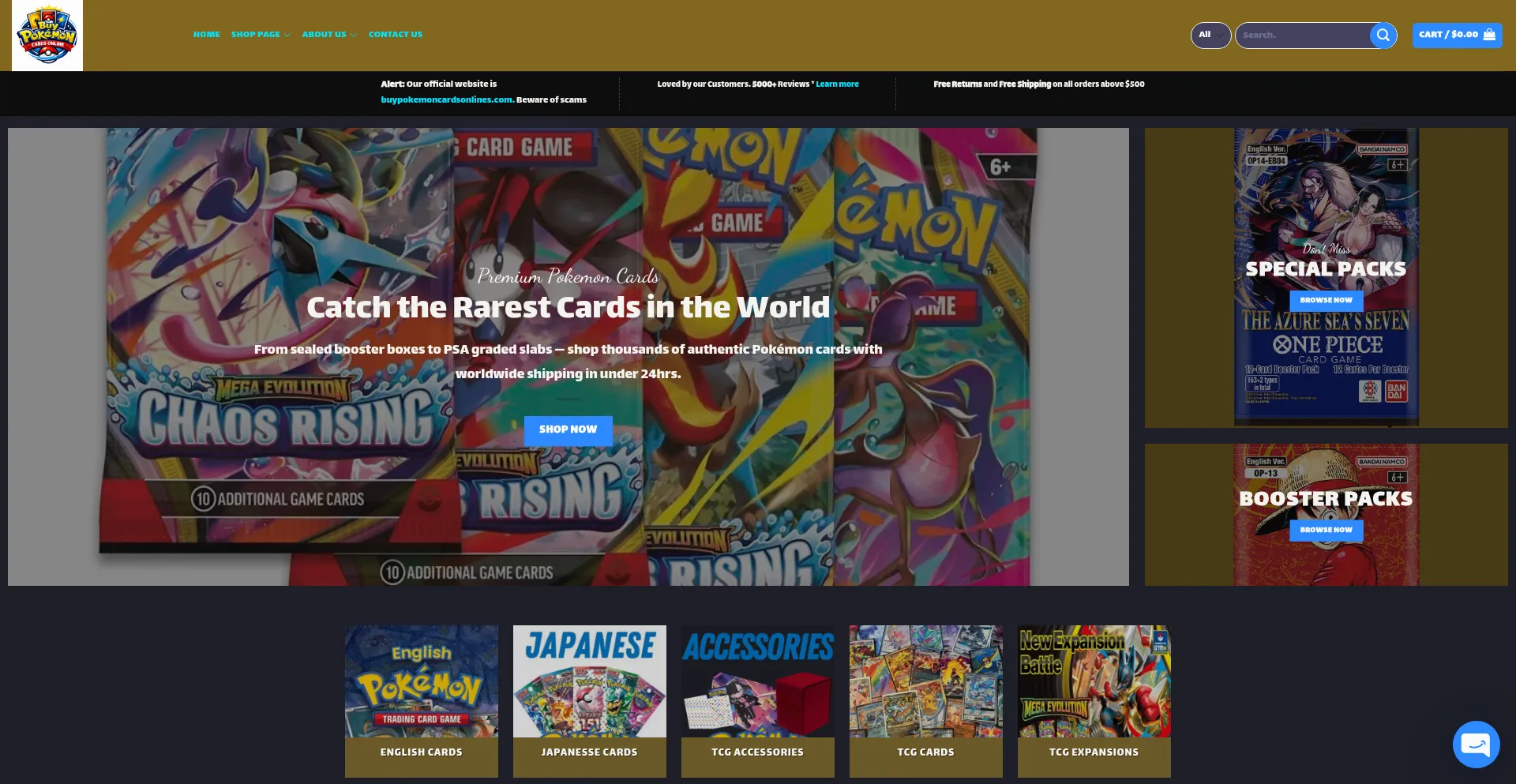The height and width of the screenshot is (784, 1516).
Task: Expand the SHOP PAGE chevron arrow
Action: point(287,36)
